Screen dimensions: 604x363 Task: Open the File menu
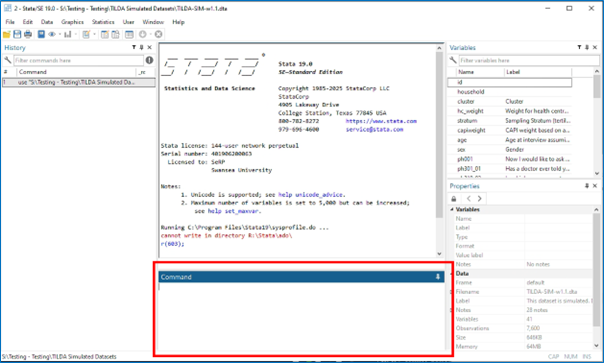click(10, 22)
